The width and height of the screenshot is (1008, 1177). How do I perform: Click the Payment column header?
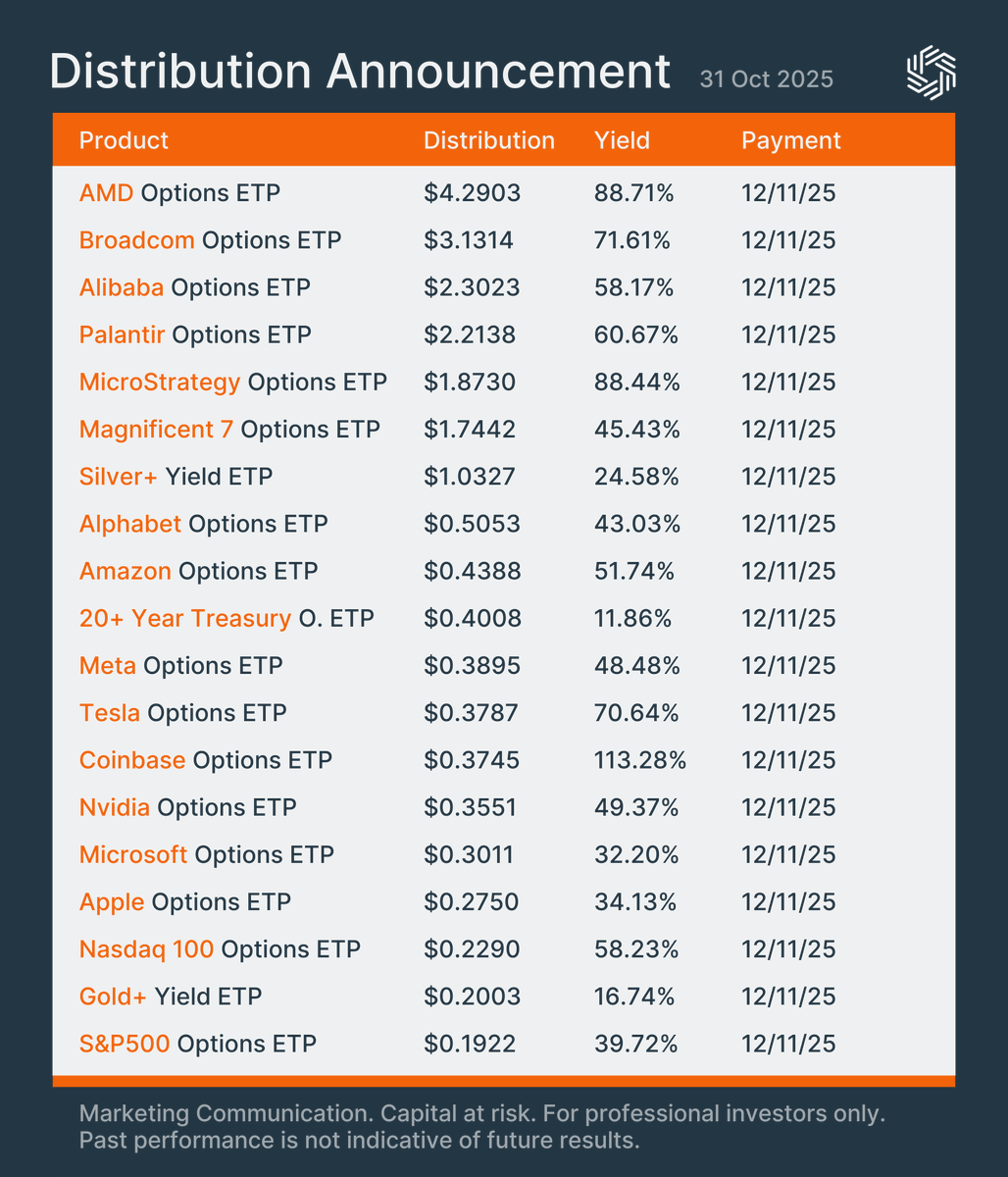[790, 140]
